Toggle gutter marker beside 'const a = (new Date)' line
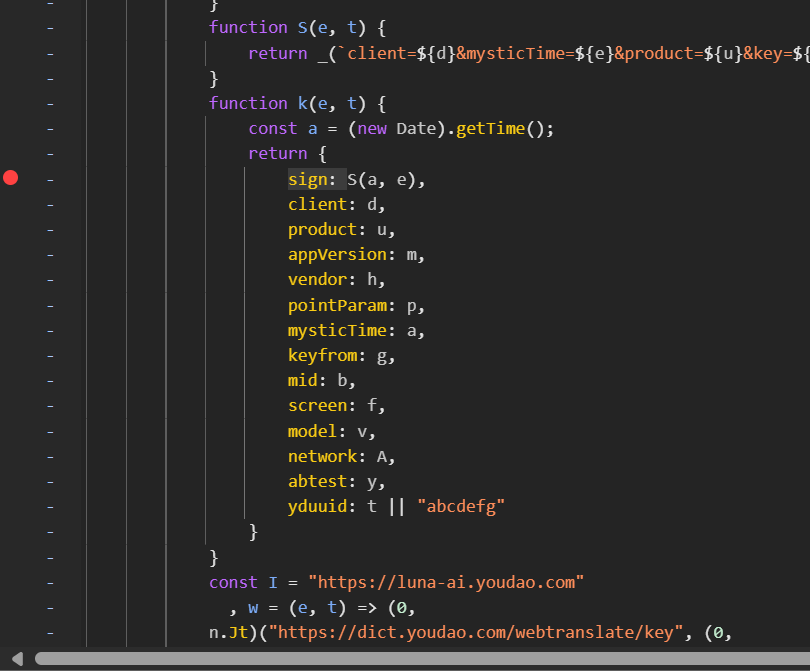The image size is (810, 671). [50, 128]
